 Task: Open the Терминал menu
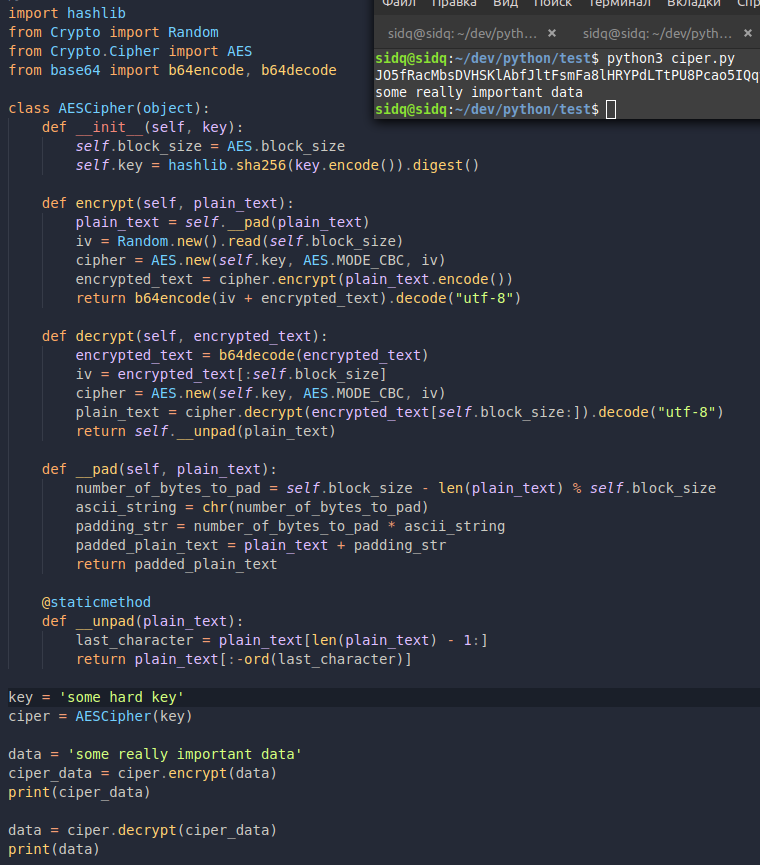pos(620,3)
